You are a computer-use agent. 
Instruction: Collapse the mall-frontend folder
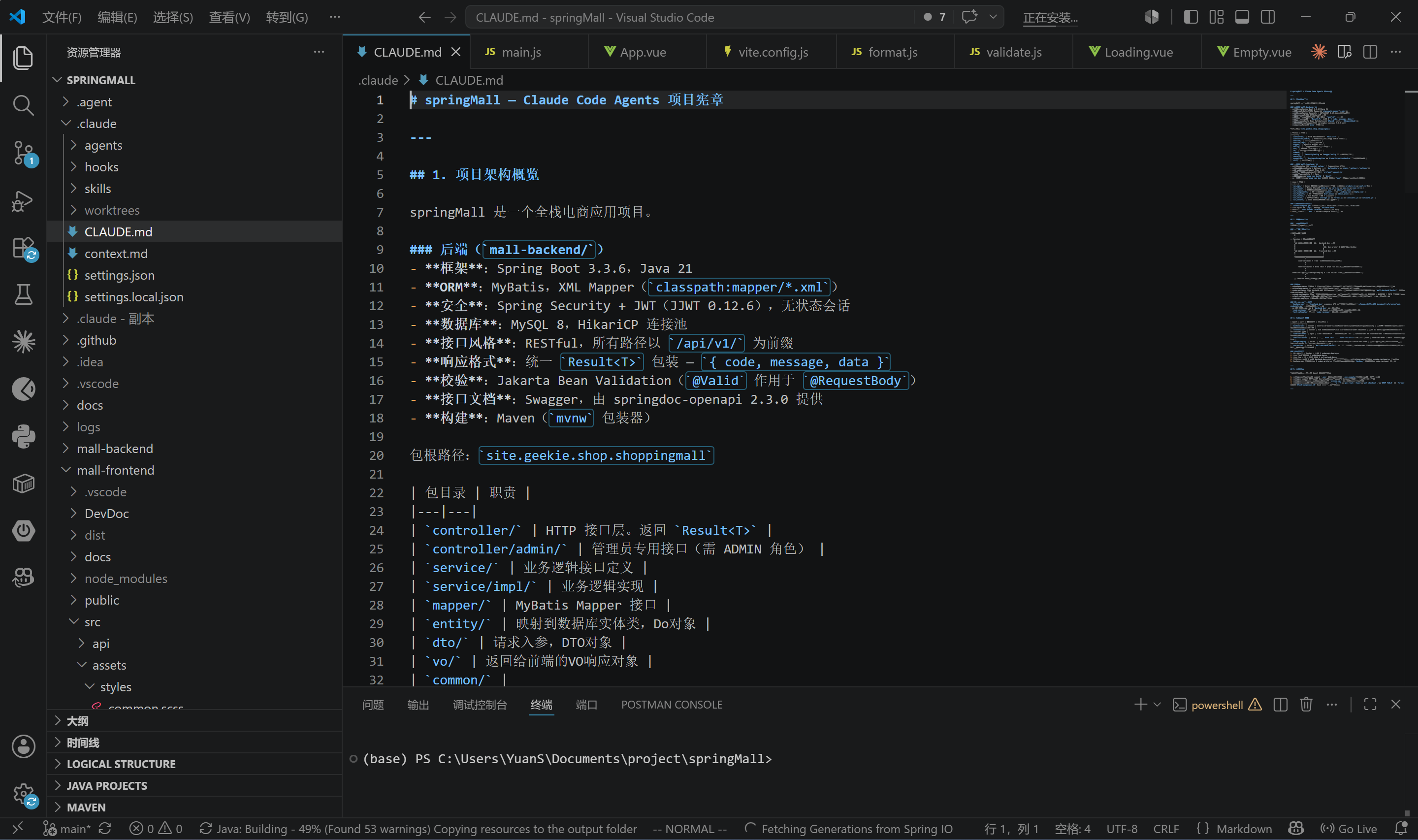click(195, 470)
